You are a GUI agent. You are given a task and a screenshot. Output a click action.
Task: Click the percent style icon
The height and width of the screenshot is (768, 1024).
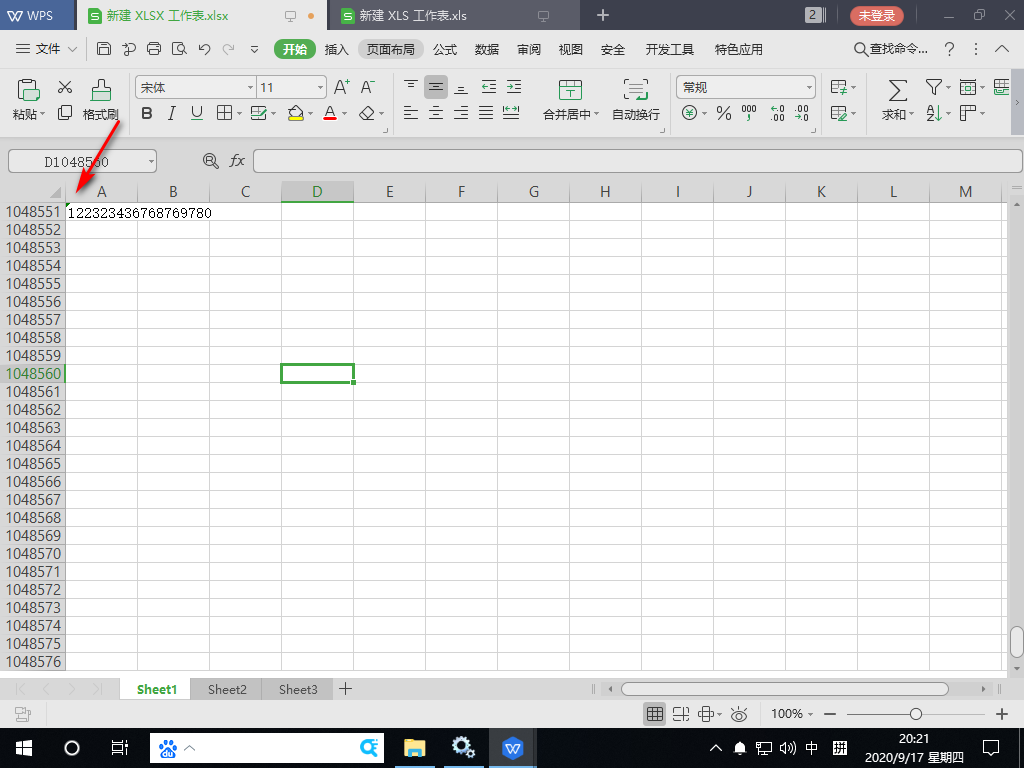click(x=724, y=114)
